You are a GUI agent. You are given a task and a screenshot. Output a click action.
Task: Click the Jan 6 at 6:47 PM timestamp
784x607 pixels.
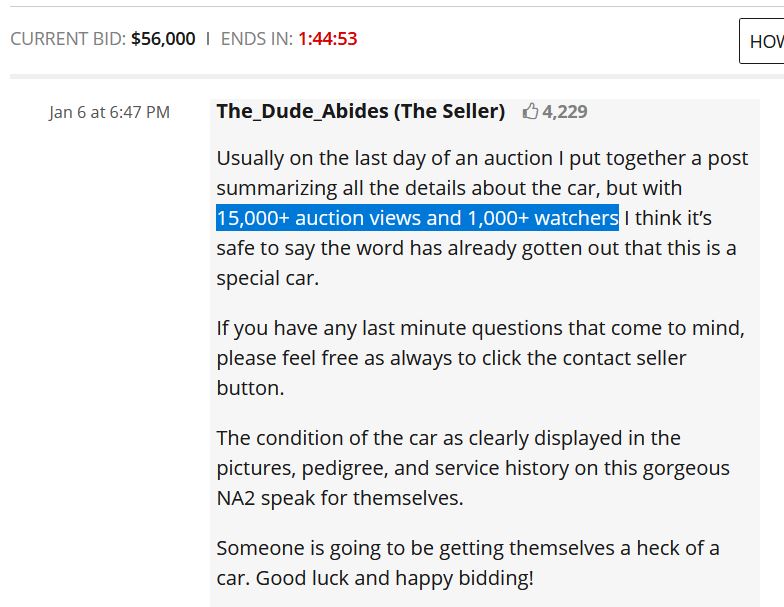(109, 112)
